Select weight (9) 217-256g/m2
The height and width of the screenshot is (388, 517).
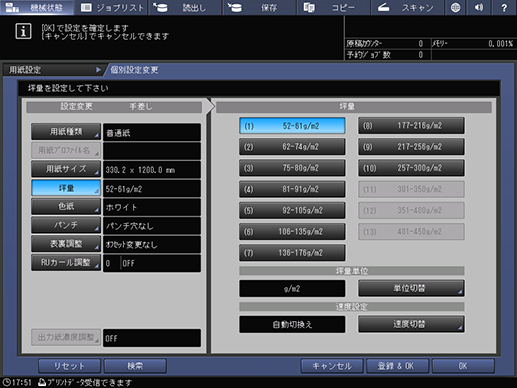tap(411, 147)
